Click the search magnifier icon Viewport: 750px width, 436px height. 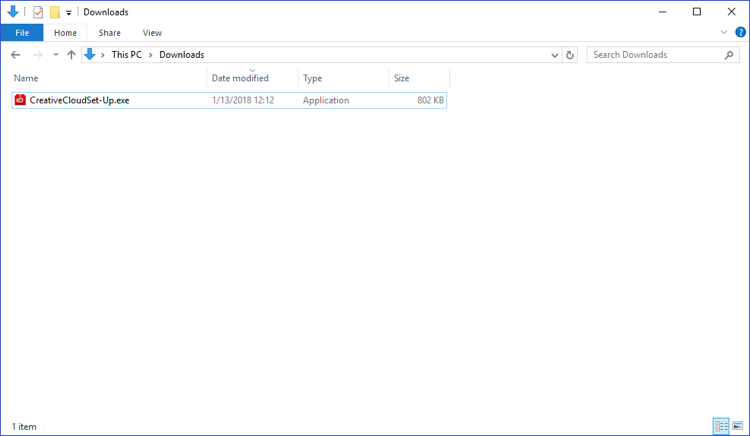(730, 55)
